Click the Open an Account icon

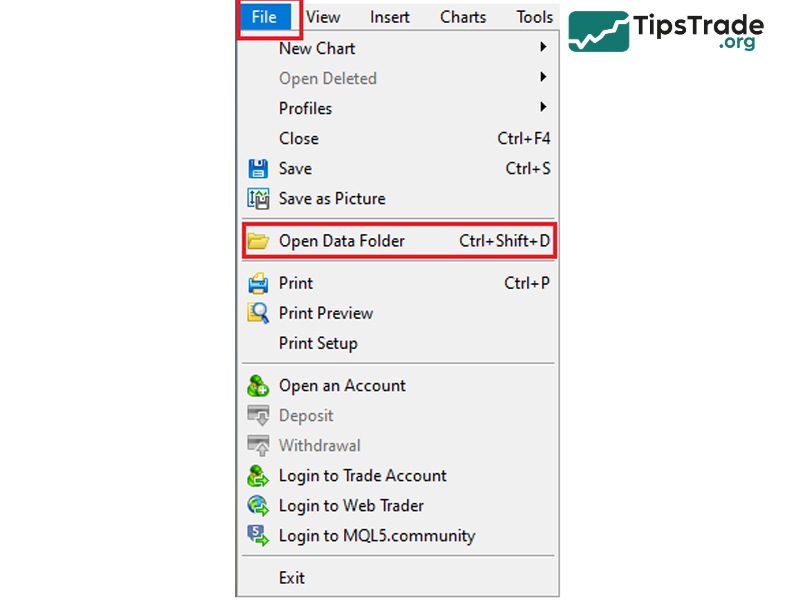click(258, 386)
